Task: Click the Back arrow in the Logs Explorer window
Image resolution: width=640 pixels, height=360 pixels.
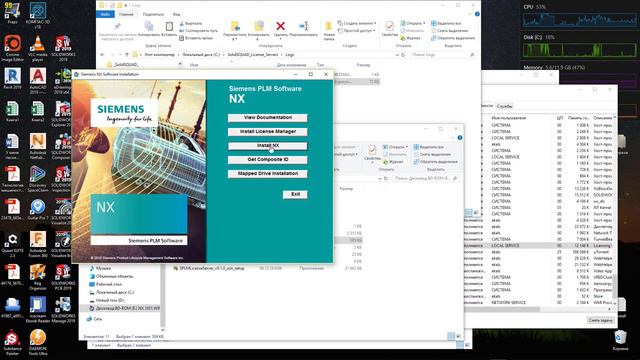Action: point(102,55)
